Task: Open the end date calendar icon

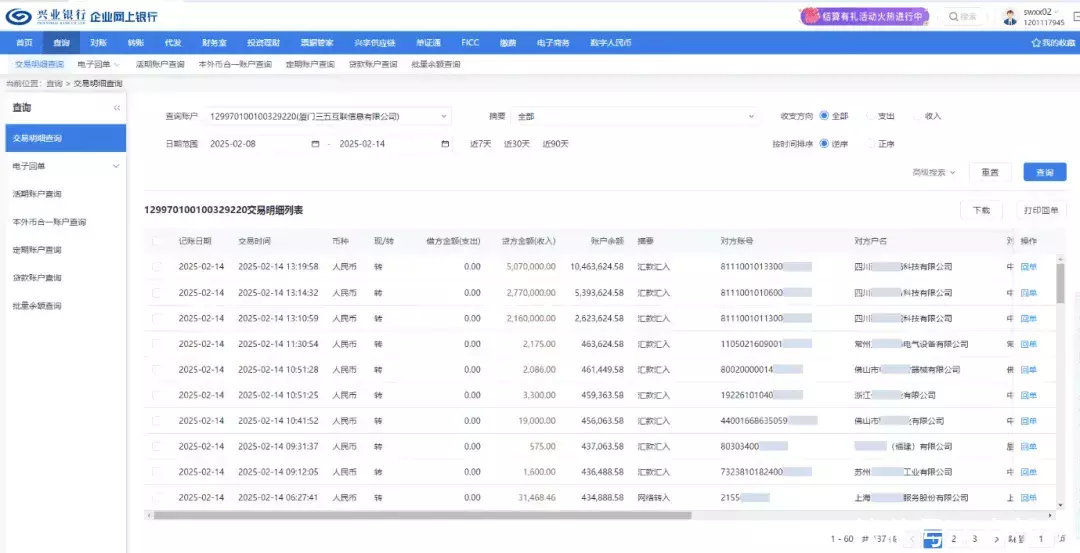Action: 445,144
